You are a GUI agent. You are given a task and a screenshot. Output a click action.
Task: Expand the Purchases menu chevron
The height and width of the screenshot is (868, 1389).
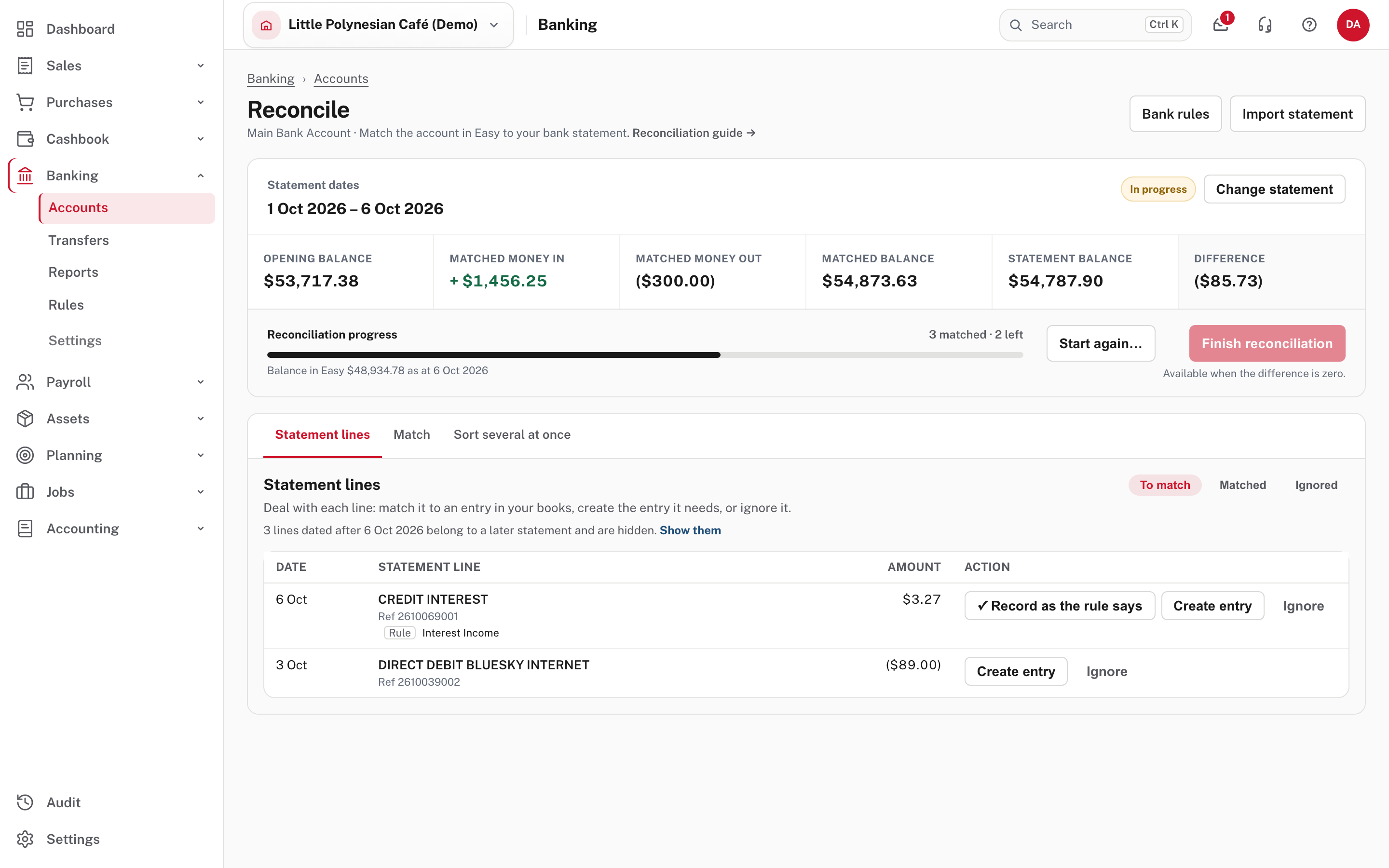(x=201, y=102)
